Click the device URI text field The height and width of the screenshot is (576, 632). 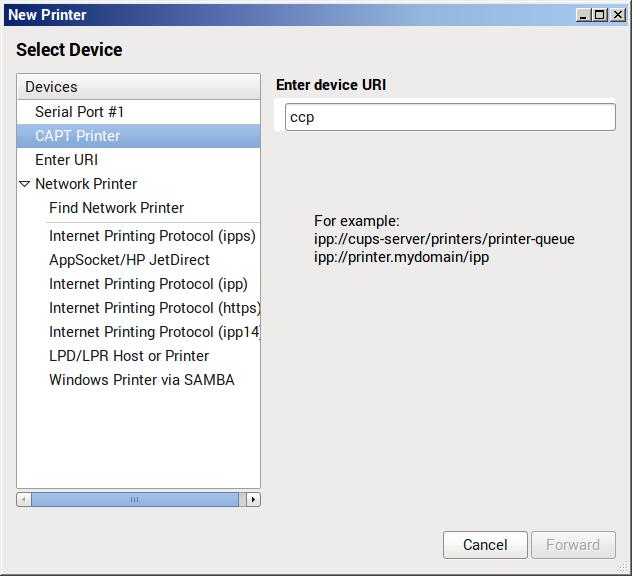449,117
